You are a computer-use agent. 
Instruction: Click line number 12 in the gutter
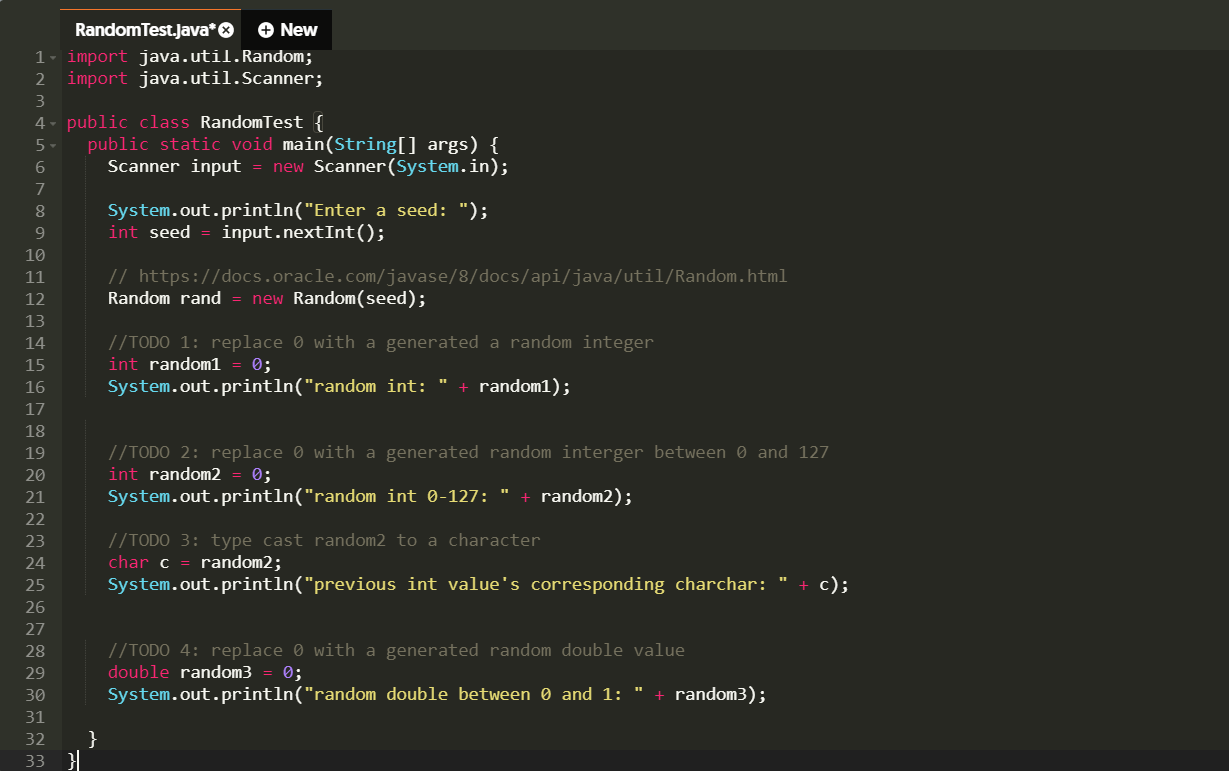[34, 299]
